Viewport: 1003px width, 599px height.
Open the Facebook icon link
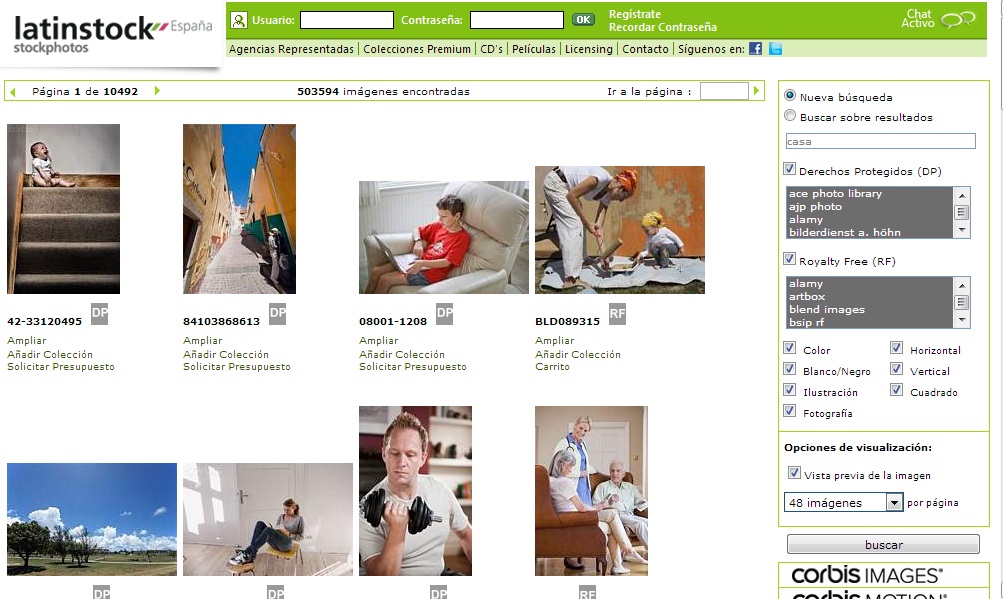point(755,49)
